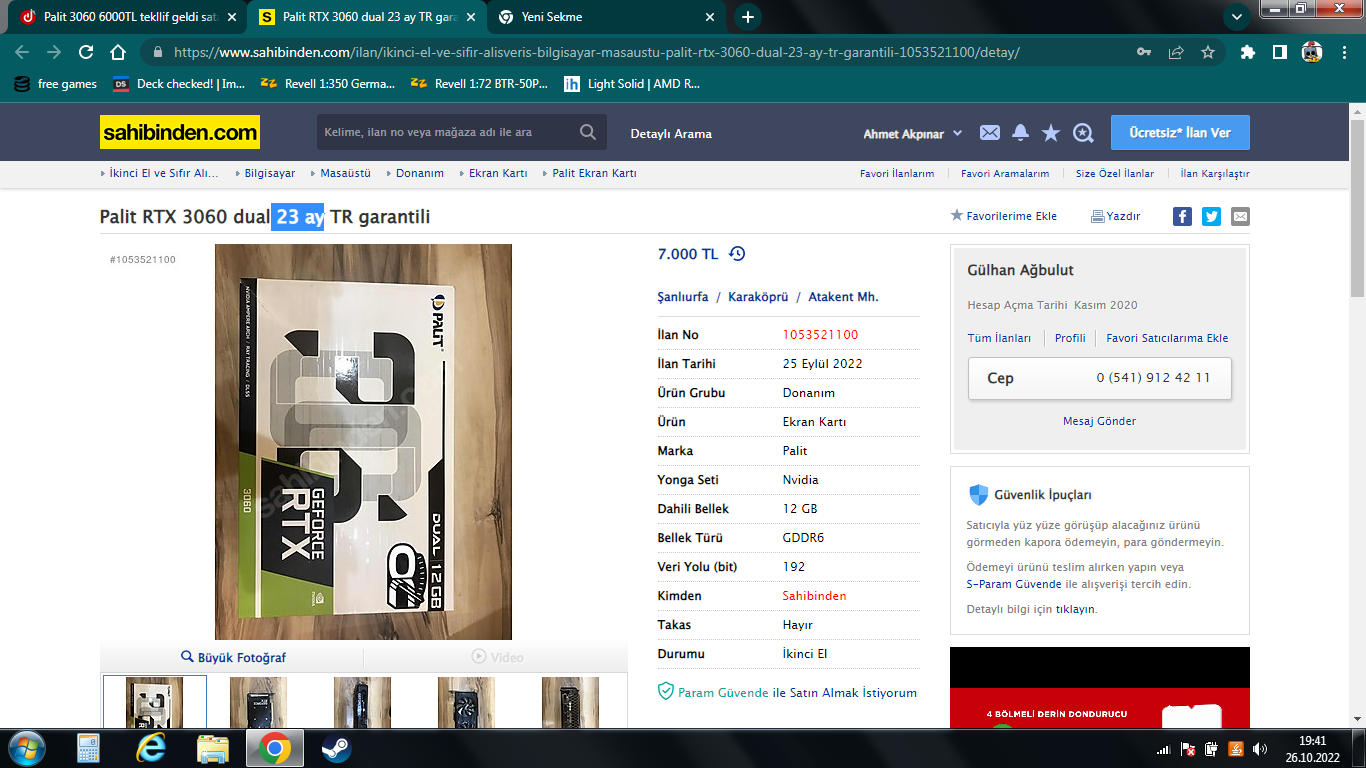1366x768 pixels.
Task: Open the Windows Start menu
Action: [25, 748]
